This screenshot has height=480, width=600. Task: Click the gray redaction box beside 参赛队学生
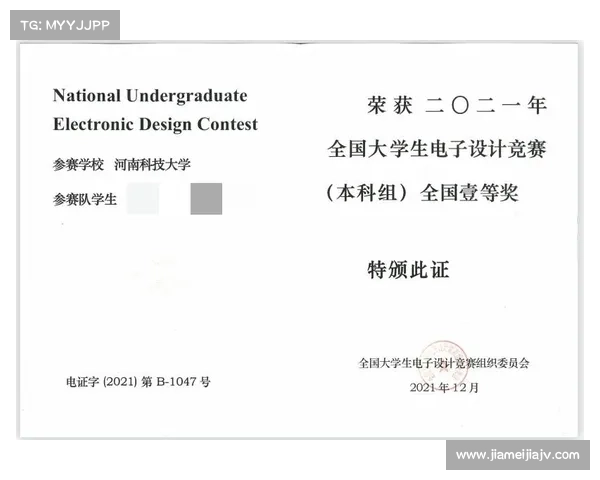[206, 199]
